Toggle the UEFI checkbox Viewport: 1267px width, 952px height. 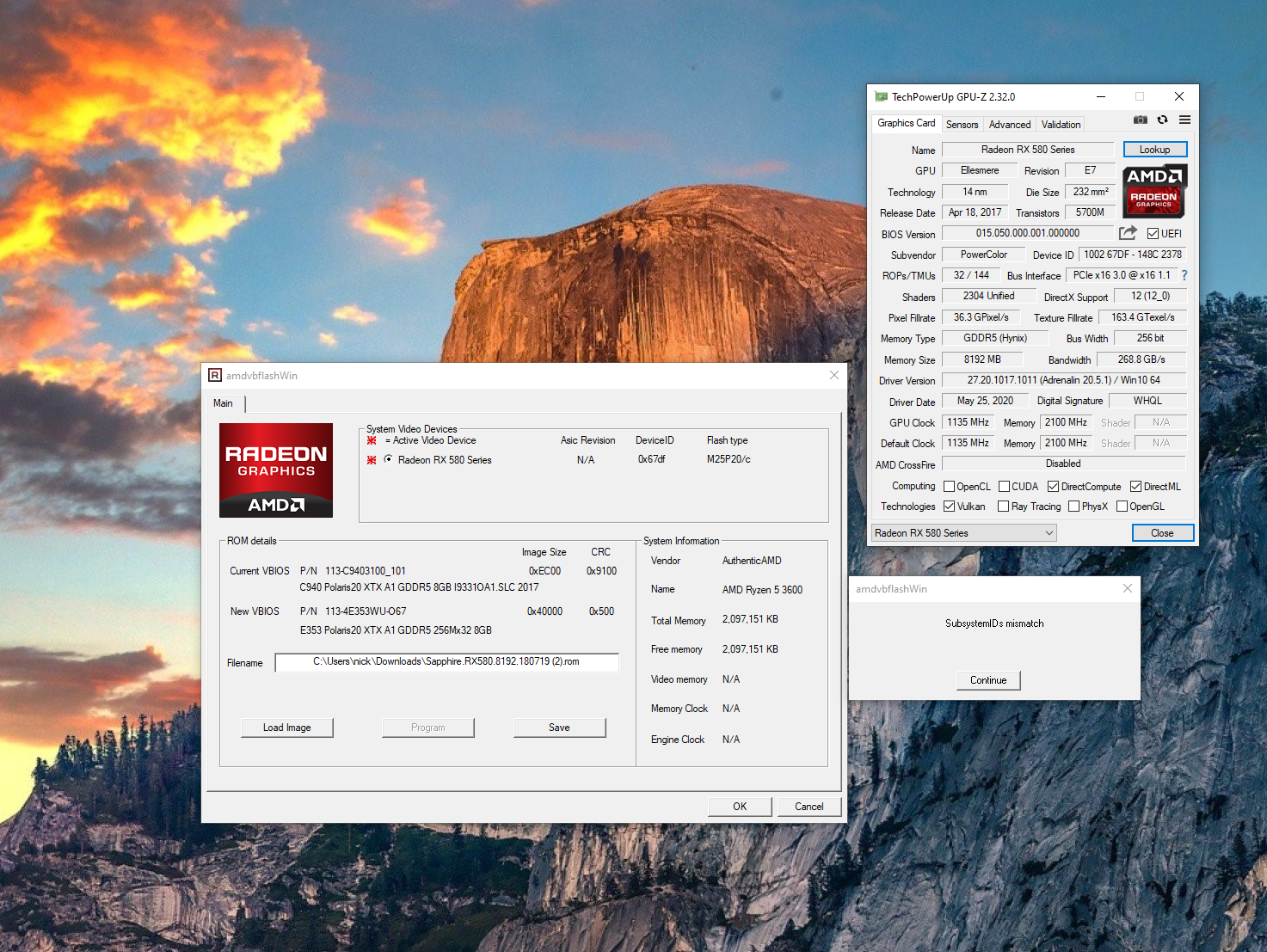tap(1153, 233)
